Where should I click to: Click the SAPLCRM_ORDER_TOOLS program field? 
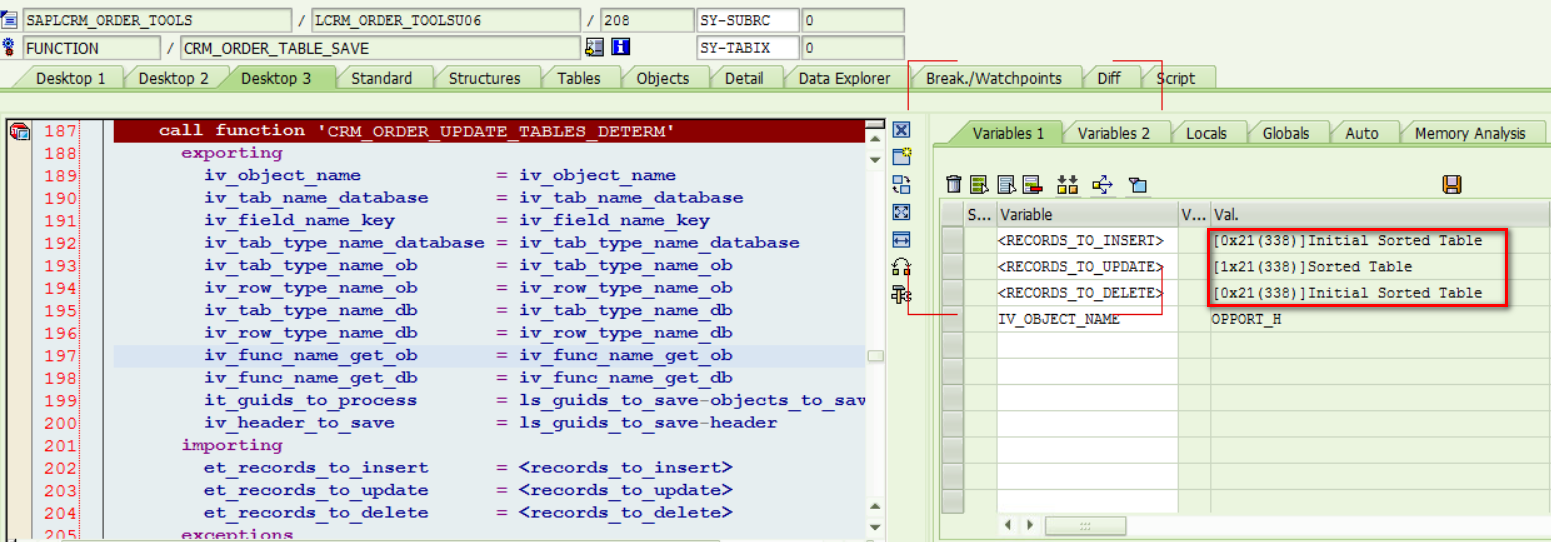[x=156, y=20]
